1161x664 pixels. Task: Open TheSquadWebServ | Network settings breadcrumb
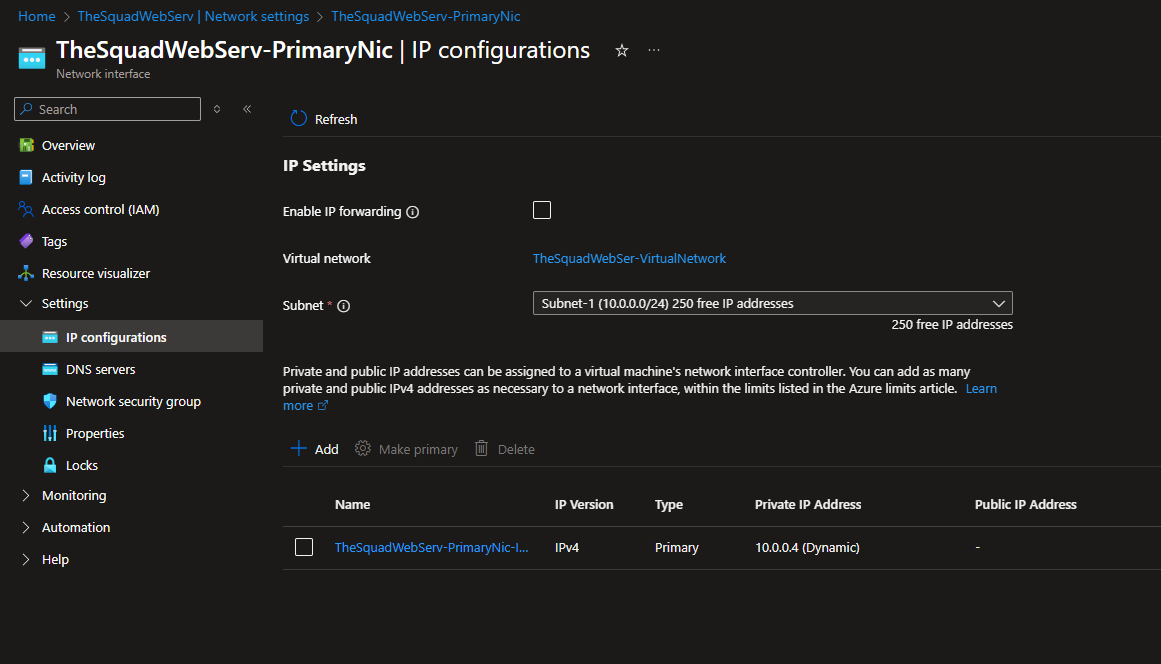193,16
